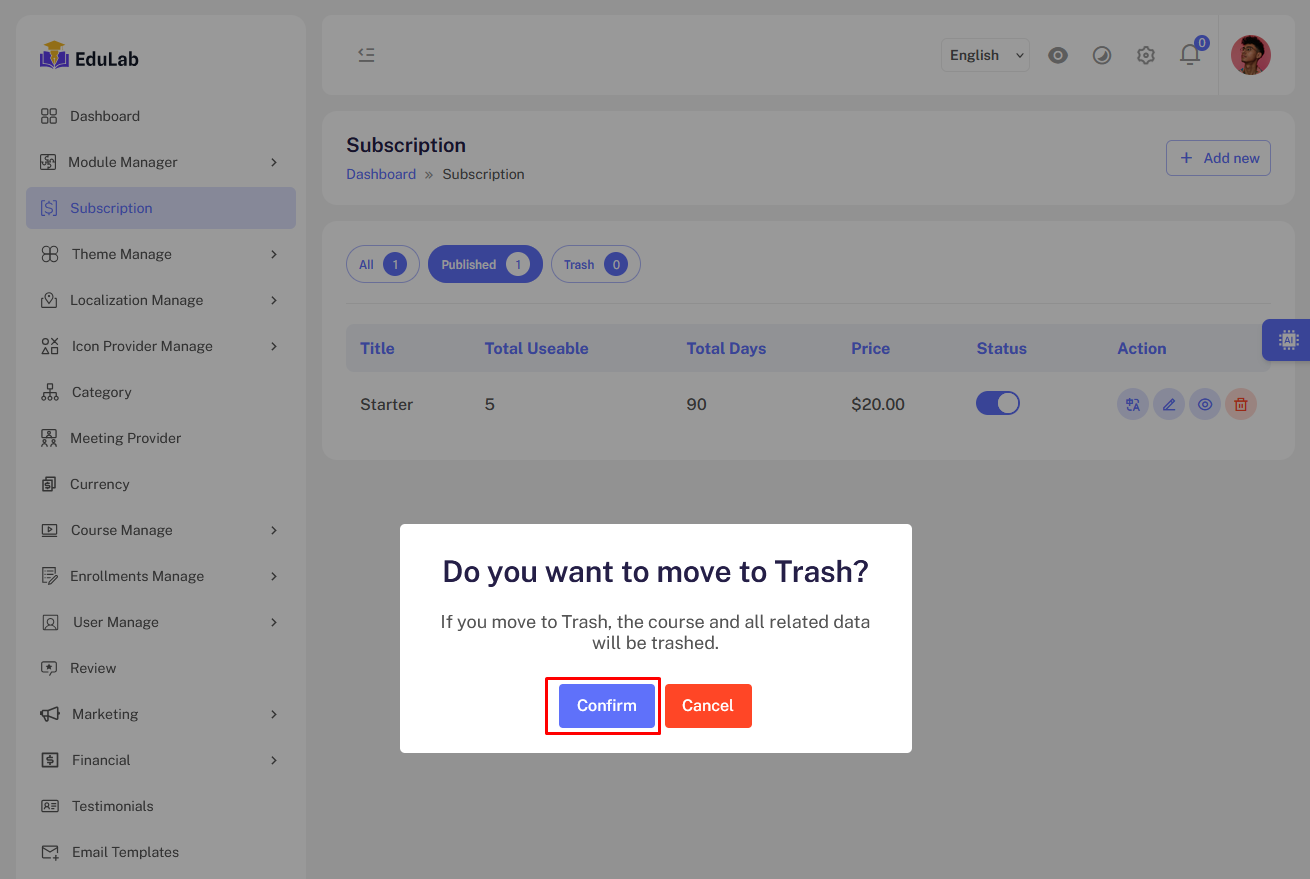Expand the Module Manager menu
Screen dimensions: 1310x879
click(x=160, y=162)
